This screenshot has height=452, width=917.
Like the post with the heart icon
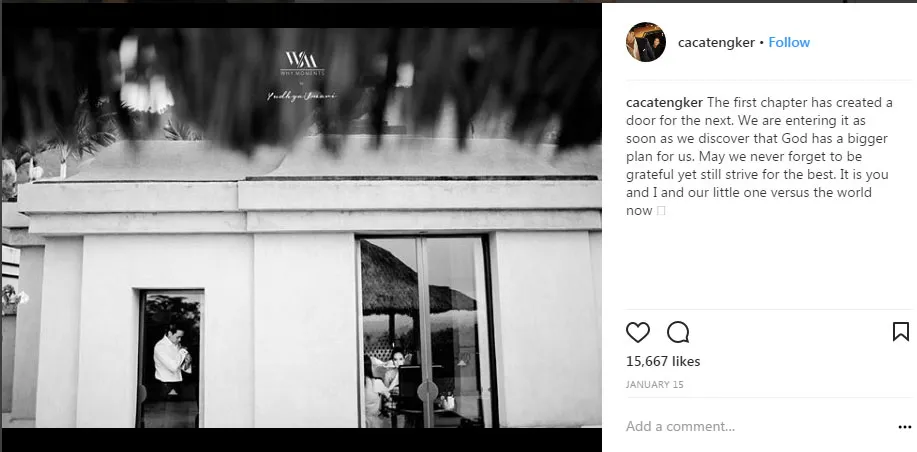point(637,332)
